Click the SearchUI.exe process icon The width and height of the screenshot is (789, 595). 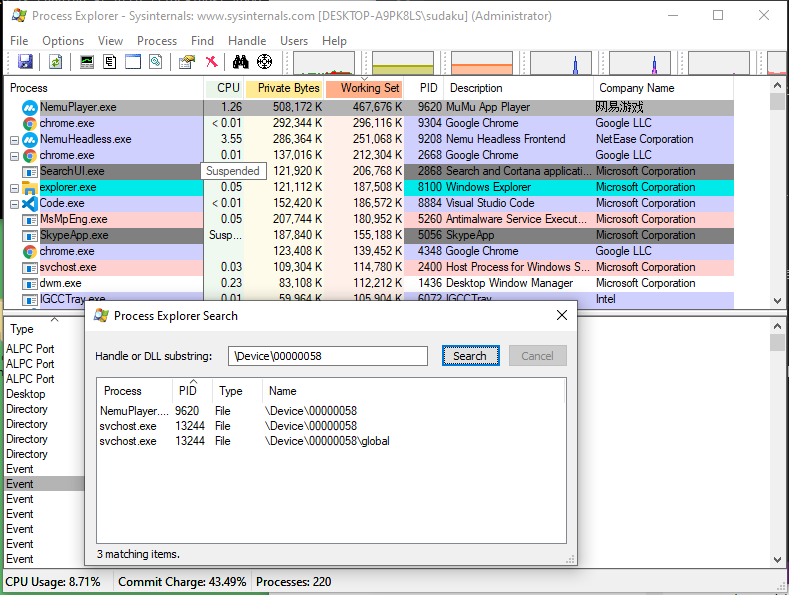(x=30, y=172)
